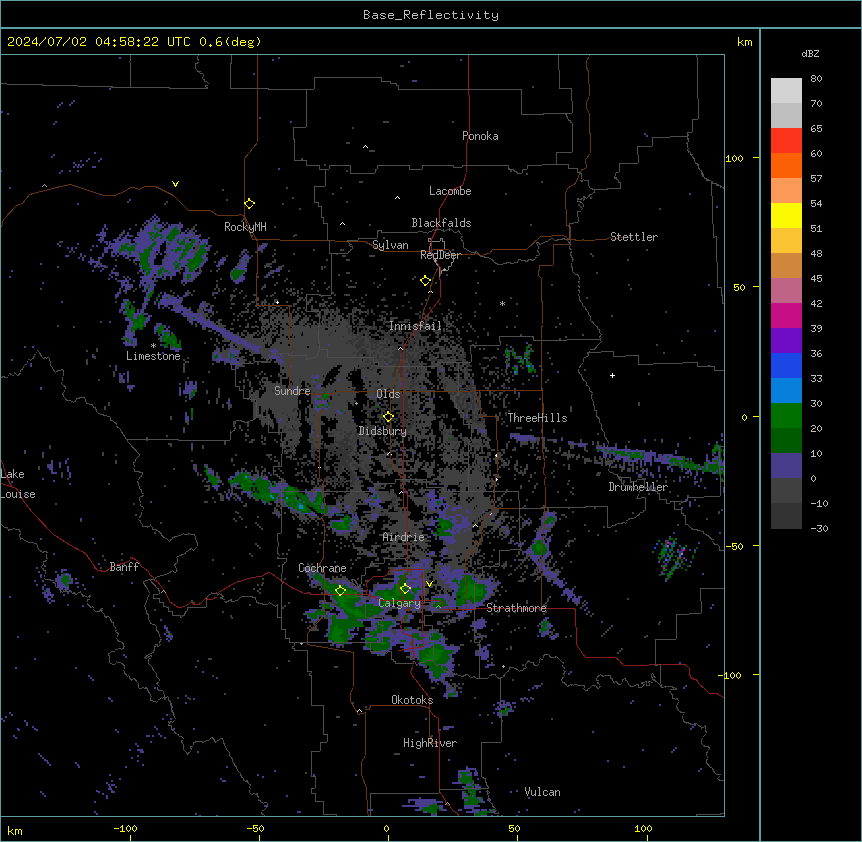Click the yellow diamond marker south of RedDeer

point(426,281)
